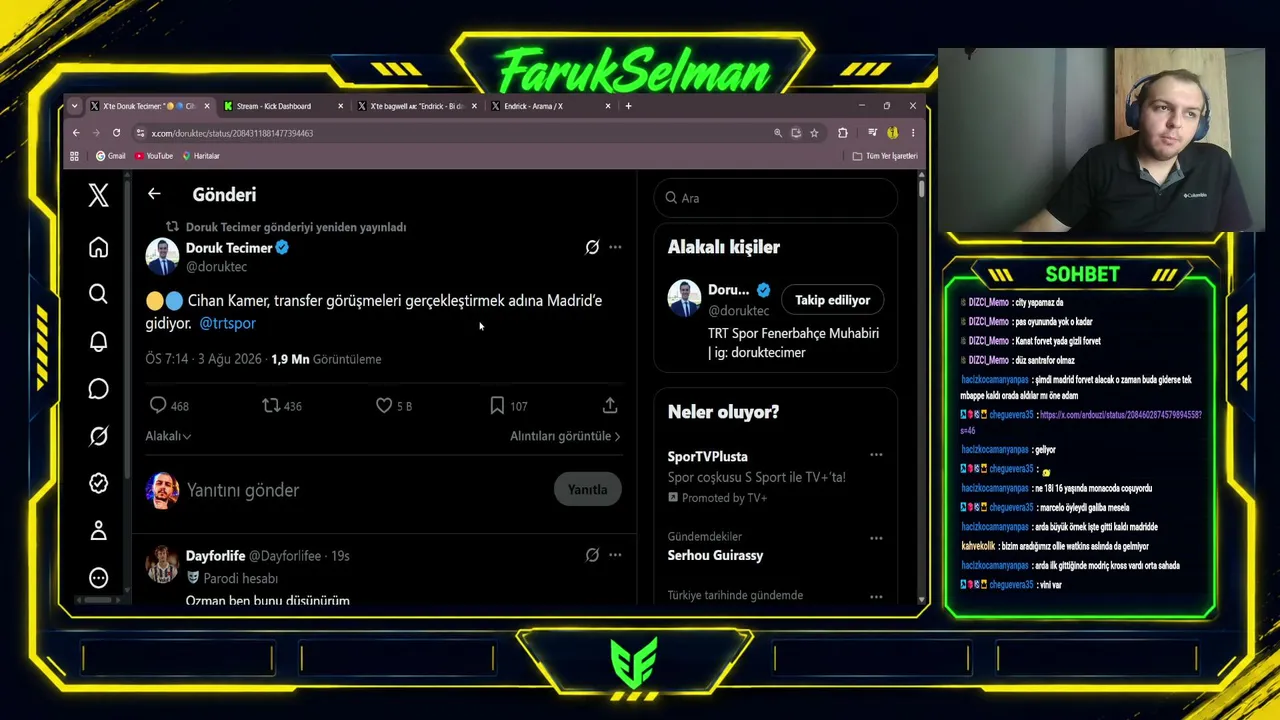Open Alıntıları görüntüle quotes link
The image size is (1280, 720).
565,436
